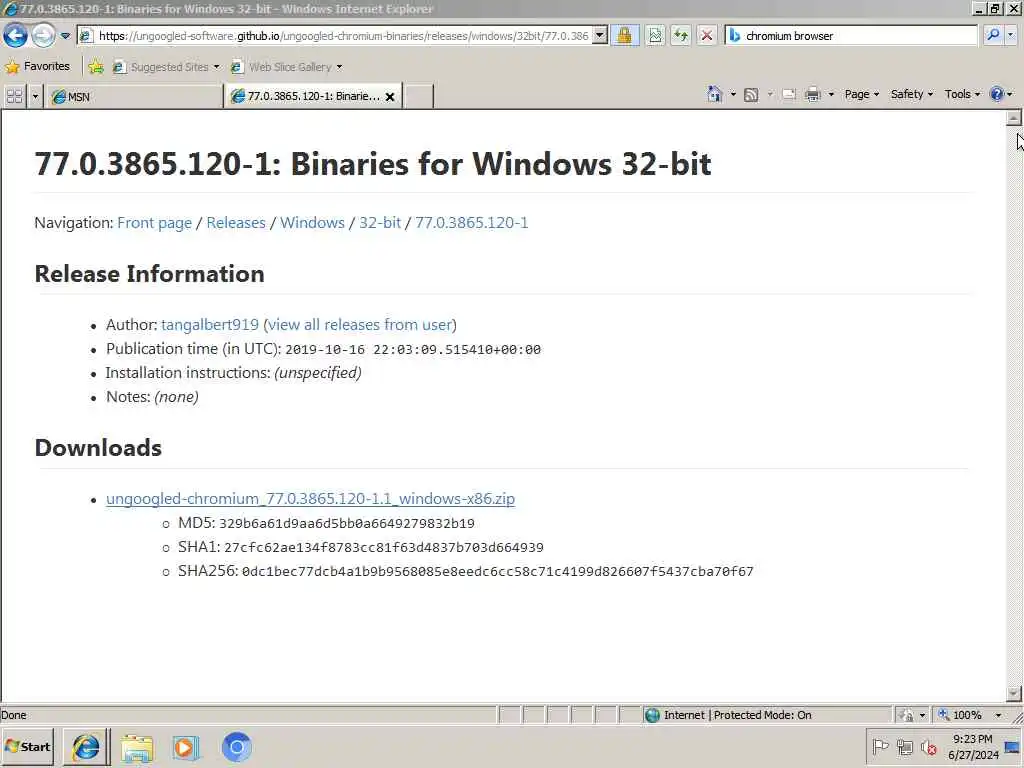Expand the zoom level dropdown arrow
The width and height of the screenshot is (1024, 768).
point(998,715)
